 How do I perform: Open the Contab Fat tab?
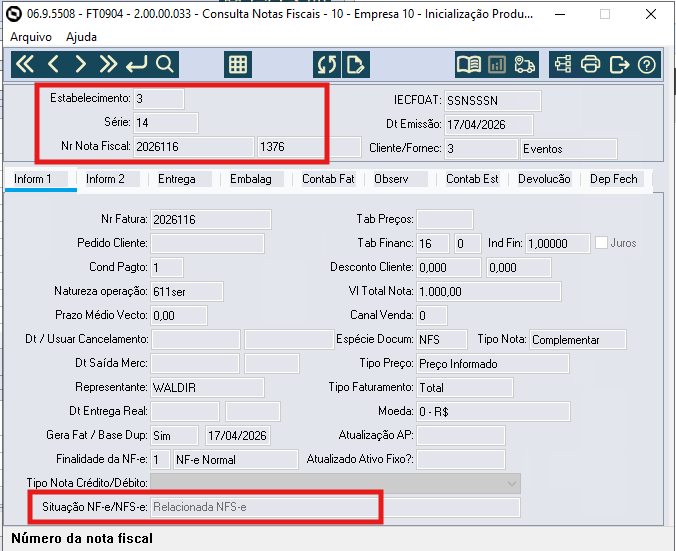coord(328,179)
